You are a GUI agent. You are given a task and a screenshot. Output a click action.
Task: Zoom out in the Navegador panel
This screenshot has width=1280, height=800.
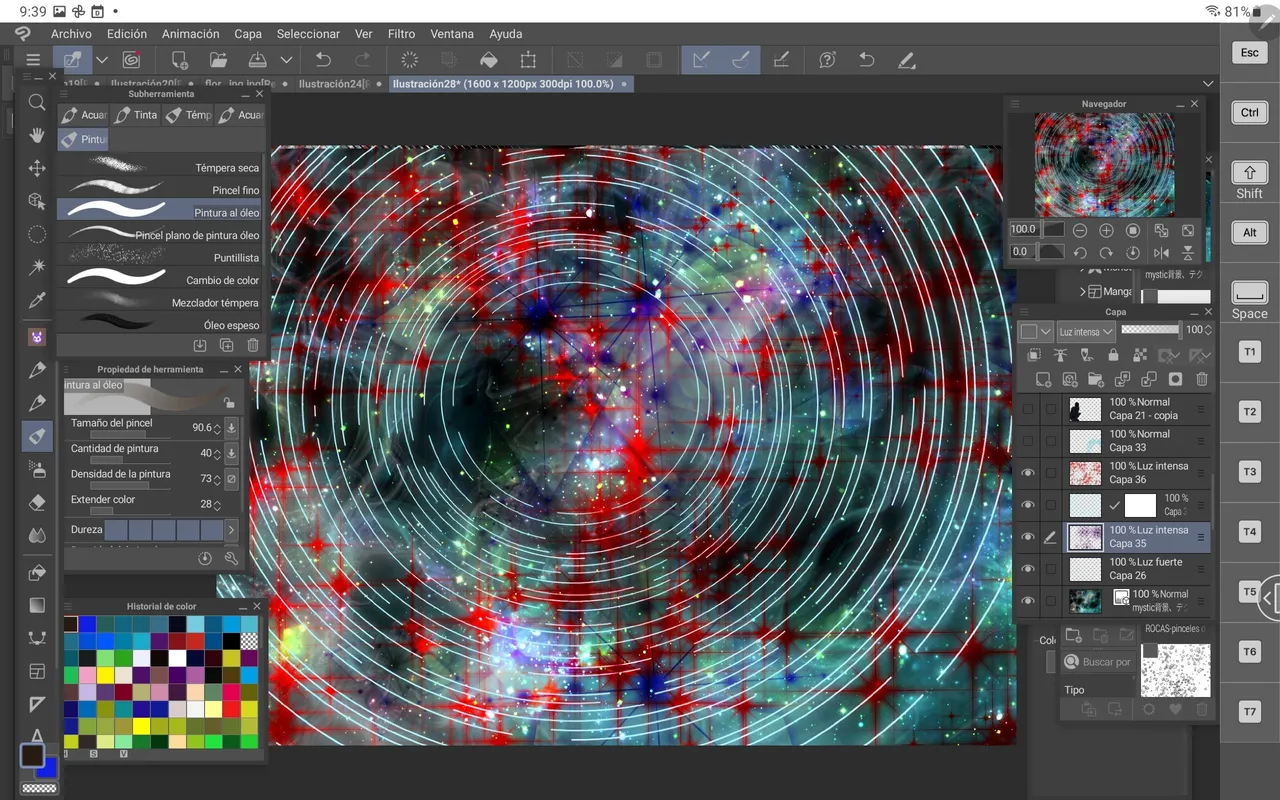click(x=1080, y=230)
